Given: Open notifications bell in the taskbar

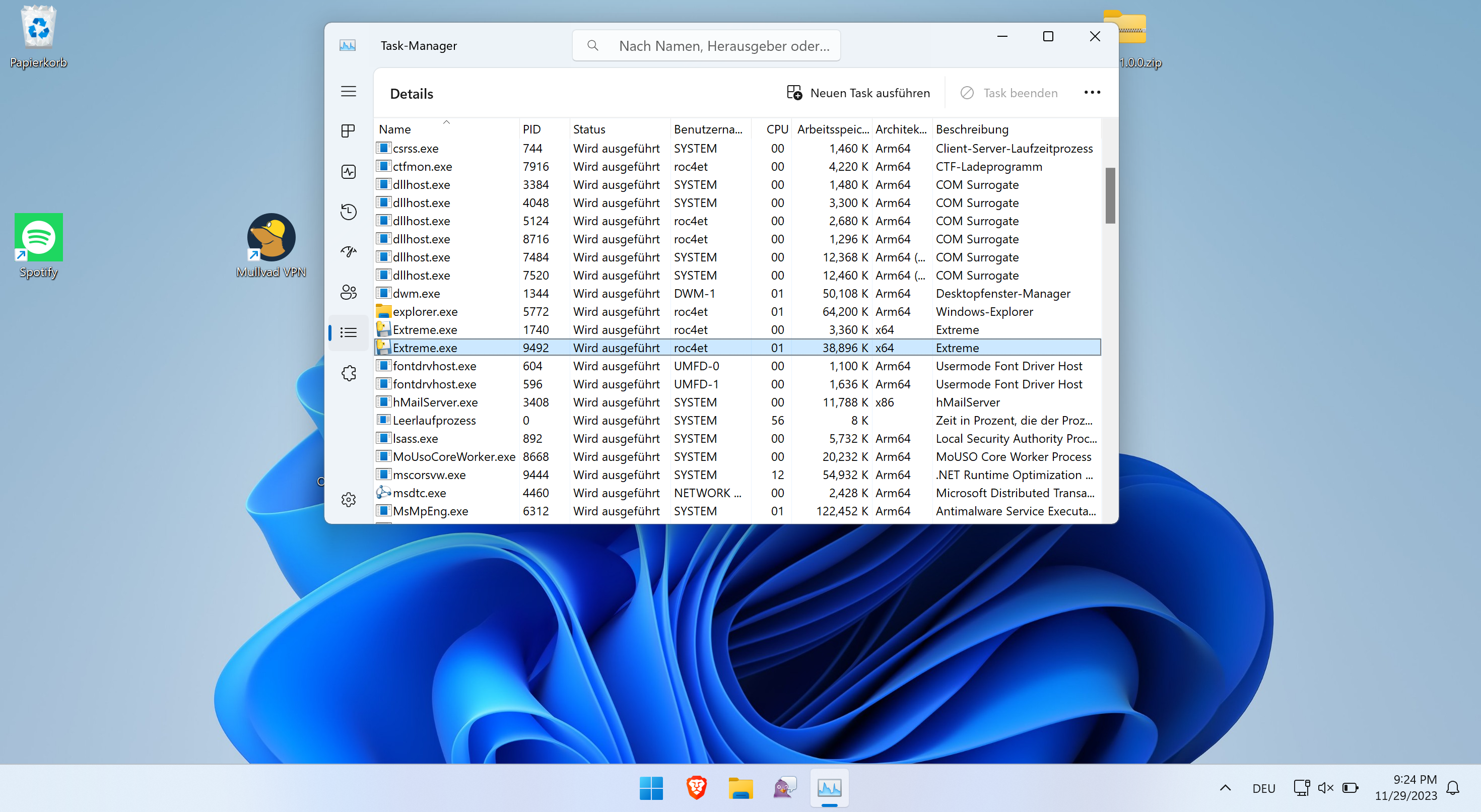Looking at the screenshot, I should pyautogui.click(x=1453, y=788).
